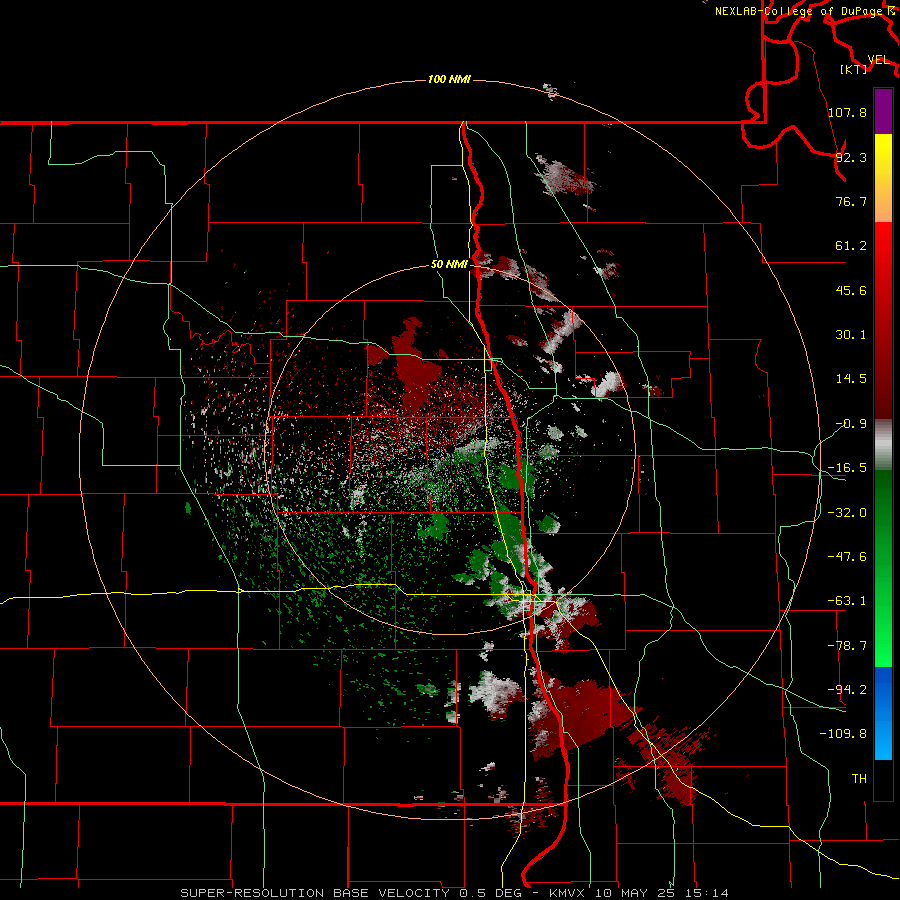
Task: Click the -109.8 scale value
Action: [843, 734]
